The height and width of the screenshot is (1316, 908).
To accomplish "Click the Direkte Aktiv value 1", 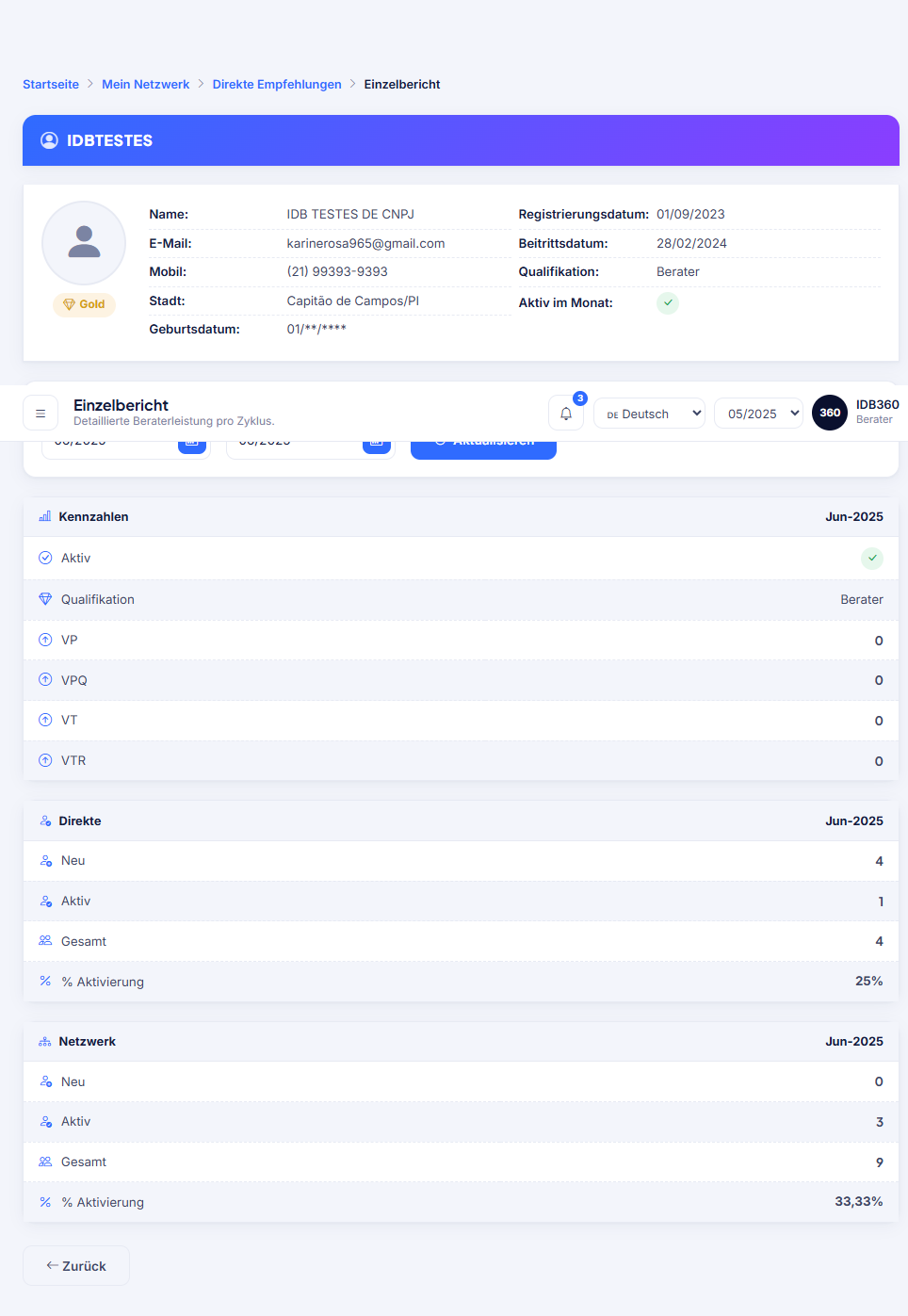I will coord(881,902).
